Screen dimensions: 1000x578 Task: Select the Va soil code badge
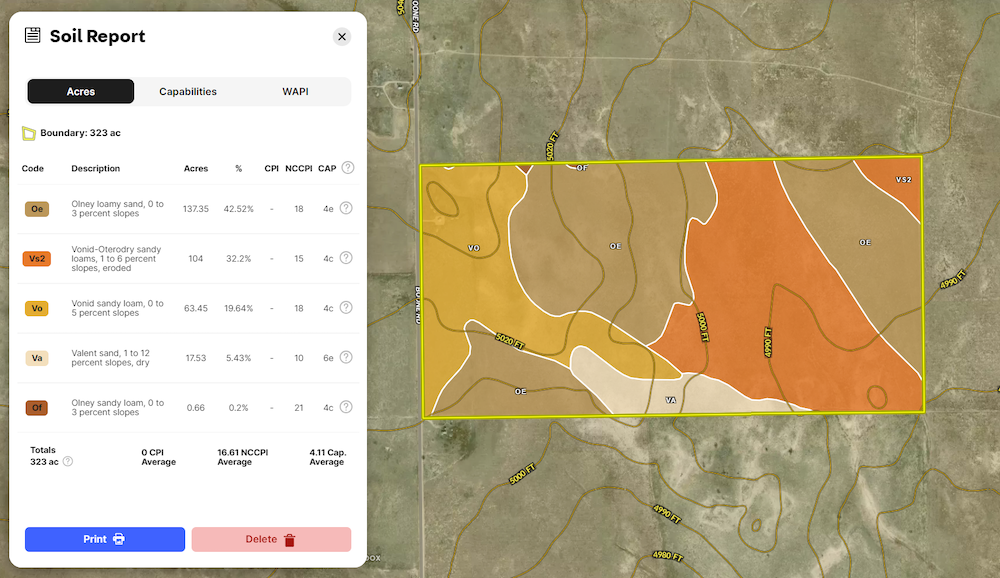coord(37,358)
